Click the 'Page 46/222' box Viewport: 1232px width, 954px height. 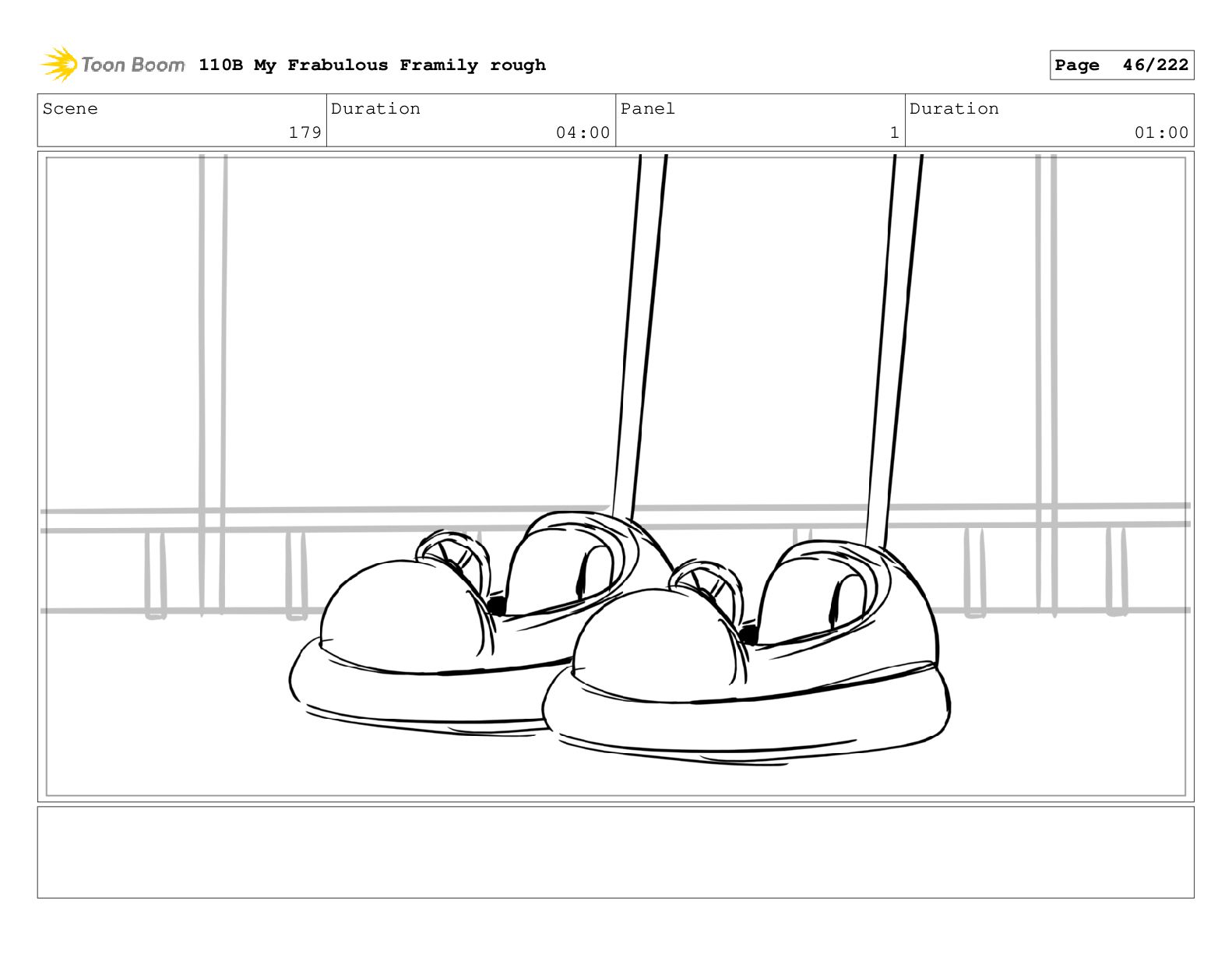1121,65
